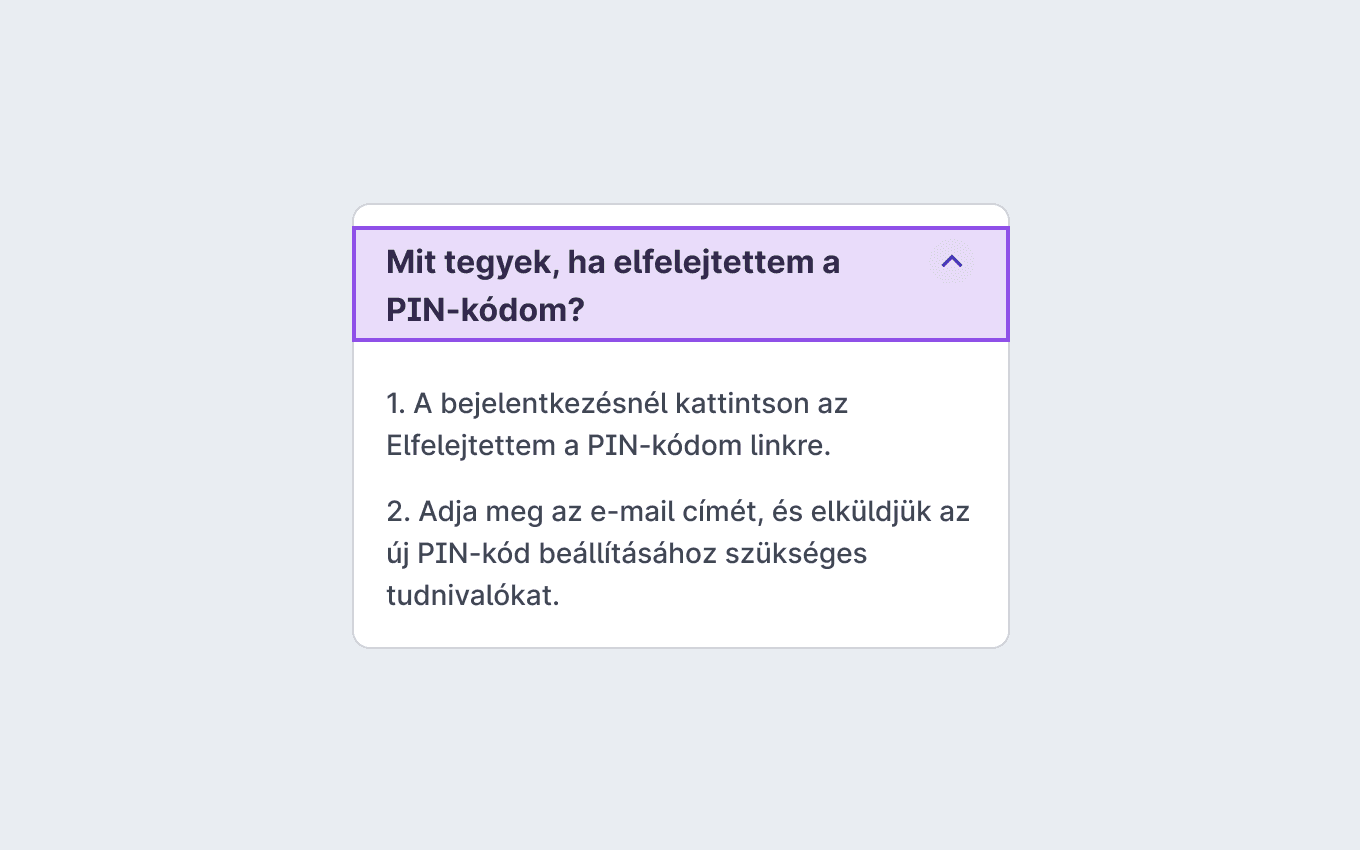Click the step "1. A bejelentkezésnél kattintson az"
The height and width of the screenshot is (850, 1360).
617,403
